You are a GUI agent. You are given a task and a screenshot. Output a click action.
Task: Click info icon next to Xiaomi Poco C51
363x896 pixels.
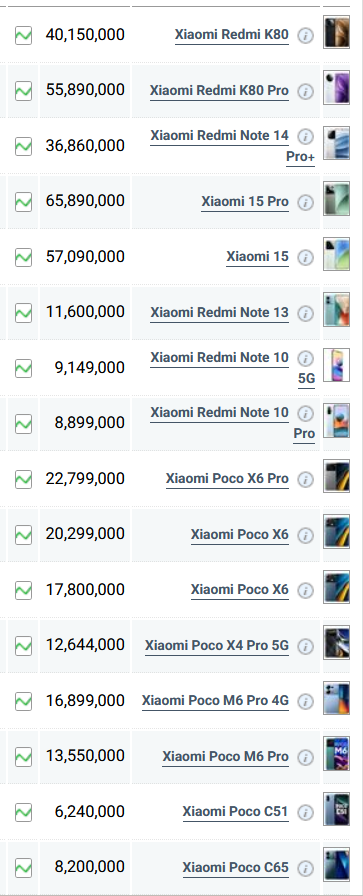[306, 812]
